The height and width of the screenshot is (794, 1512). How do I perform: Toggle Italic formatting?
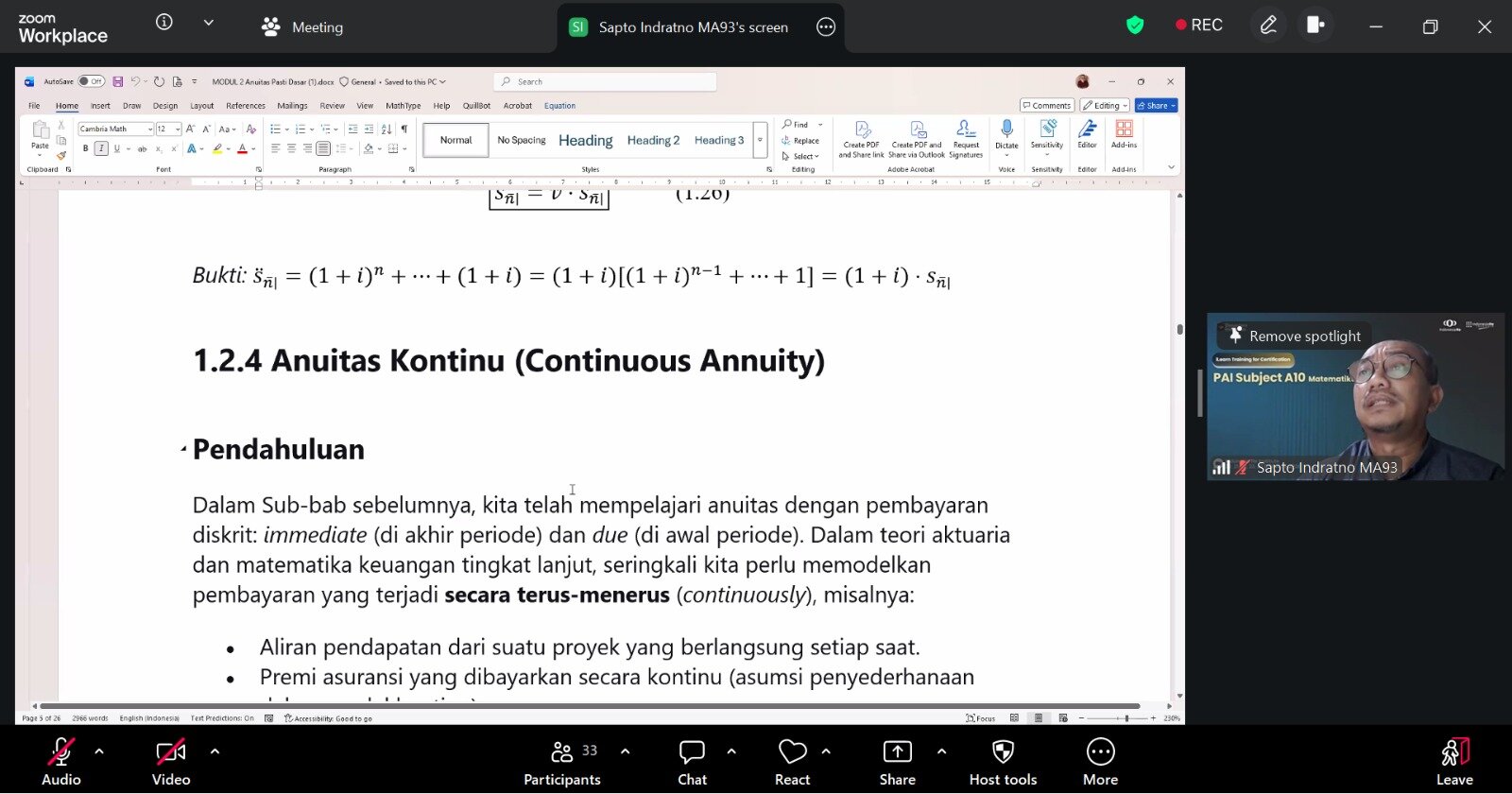coord(101,148)
